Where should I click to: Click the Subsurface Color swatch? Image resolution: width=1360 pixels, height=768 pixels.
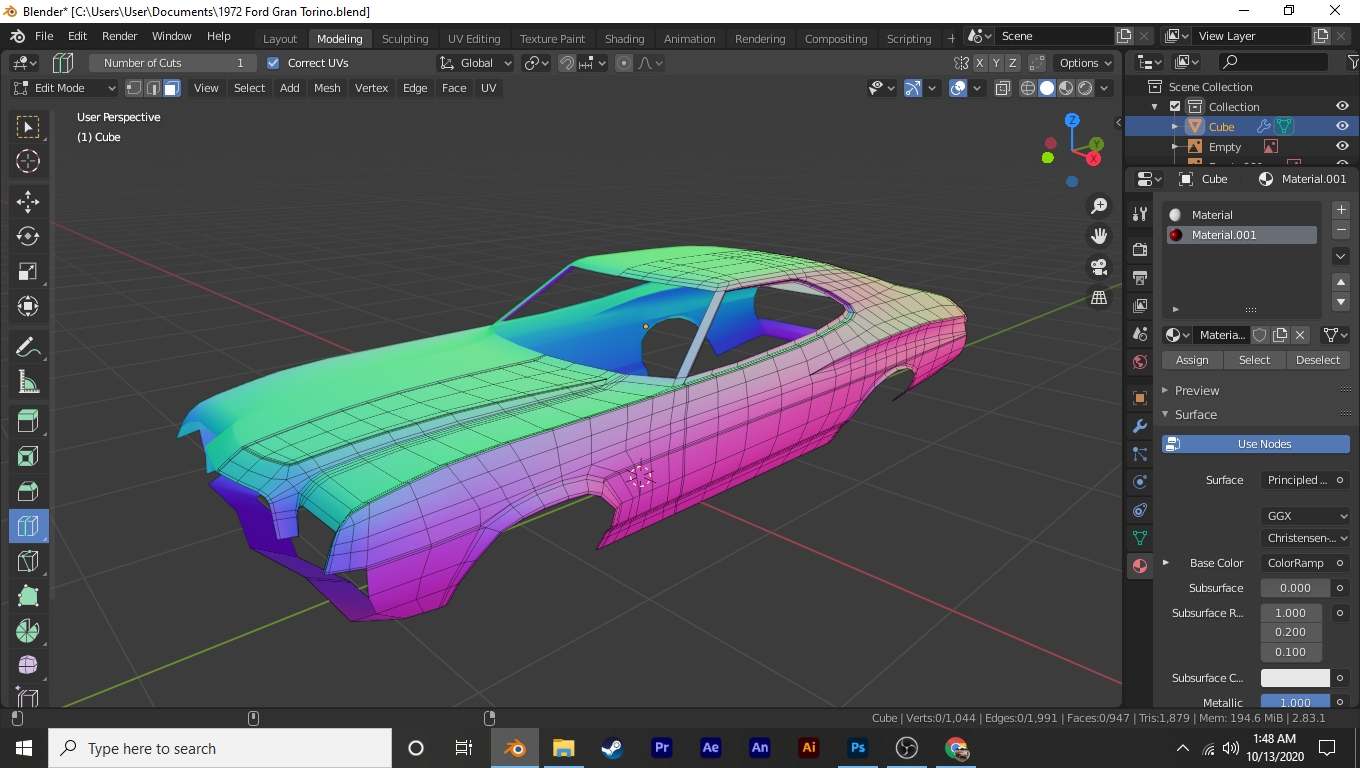point(1295,678)
